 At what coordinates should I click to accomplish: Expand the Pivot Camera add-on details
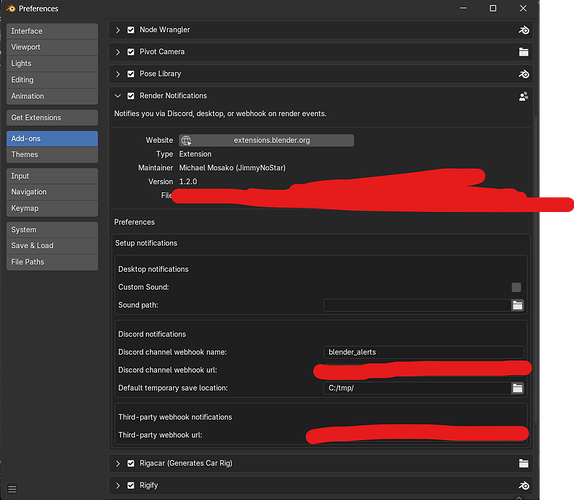(x=118, y=52)
